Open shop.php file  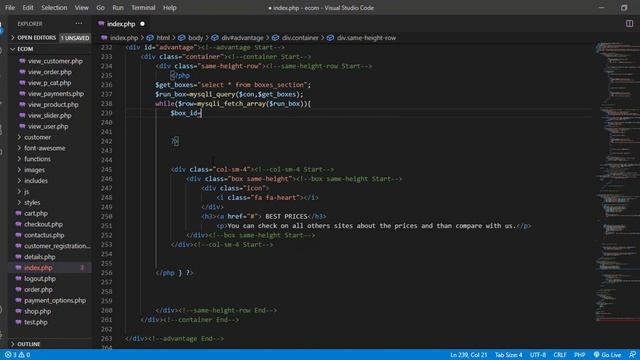[38, 311]
